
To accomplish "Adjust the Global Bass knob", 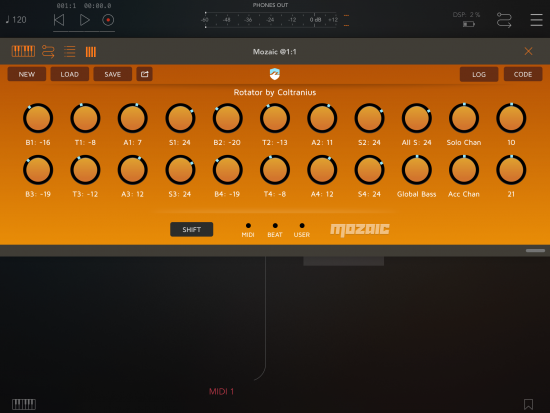I will [x=416, y=170].
